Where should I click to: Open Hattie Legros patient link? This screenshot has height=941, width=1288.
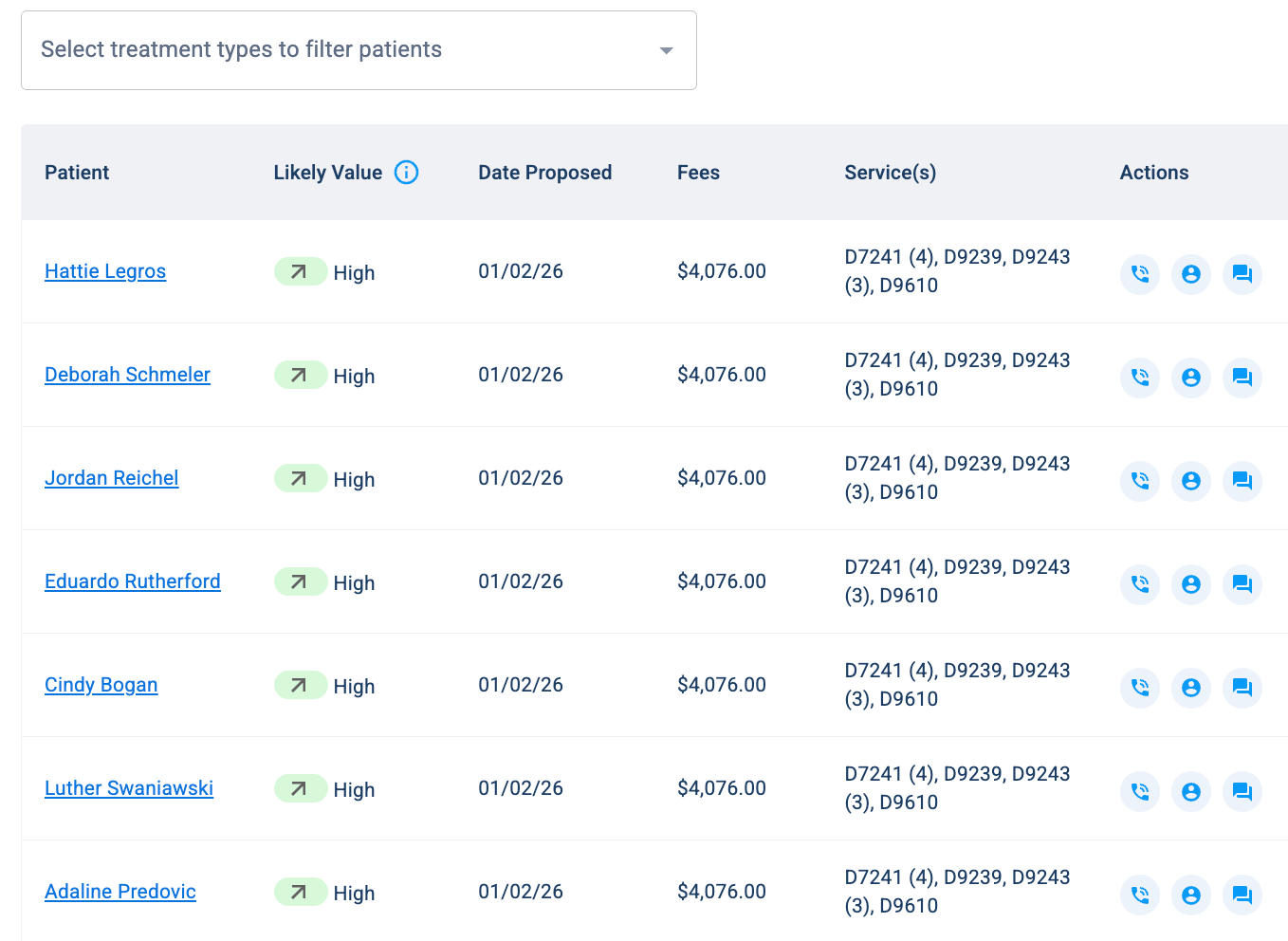105,272
